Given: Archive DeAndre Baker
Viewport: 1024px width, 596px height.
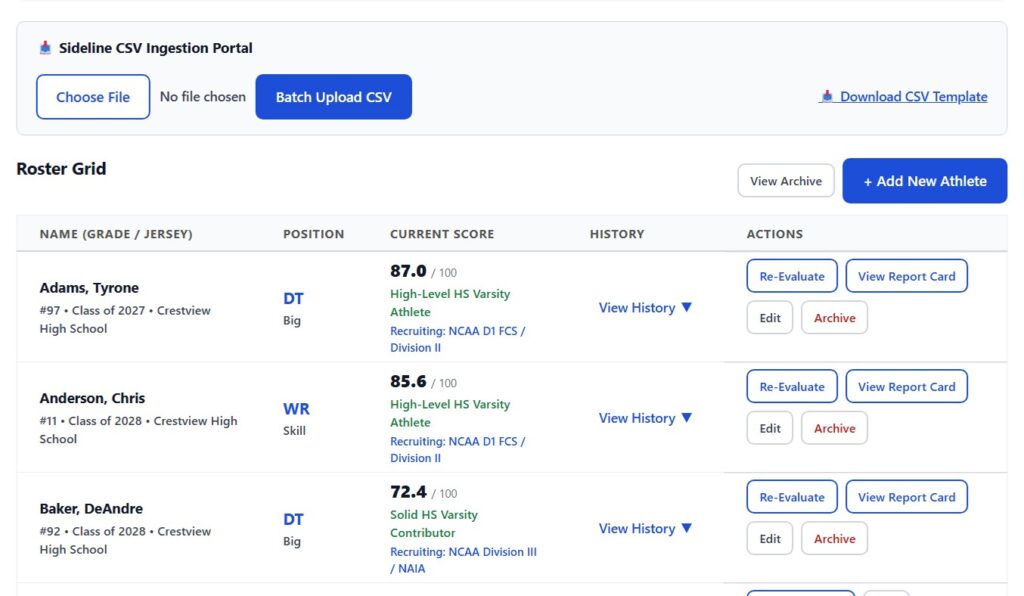Looking at the screenshot, I should 834,539.
